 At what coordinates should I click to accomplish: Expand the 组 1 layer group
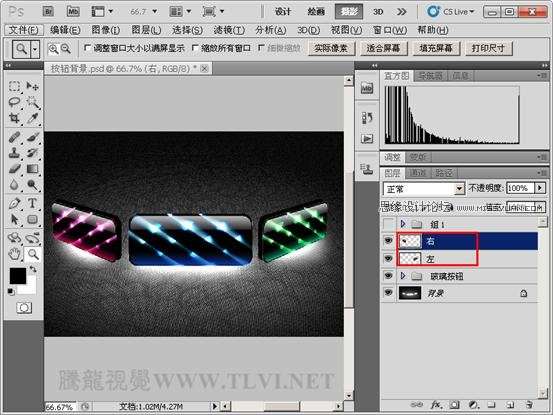coord(403,223)
